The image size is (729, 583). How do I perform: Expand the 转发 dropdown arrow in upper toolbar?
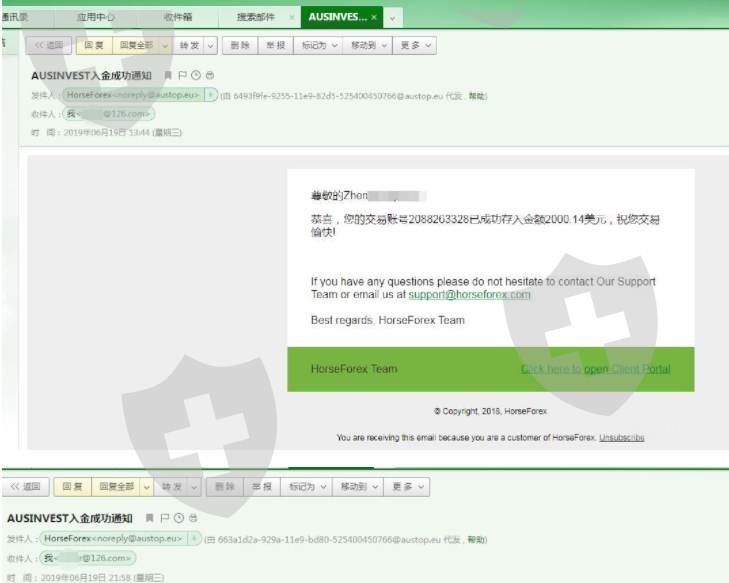(x=211, y=46)
